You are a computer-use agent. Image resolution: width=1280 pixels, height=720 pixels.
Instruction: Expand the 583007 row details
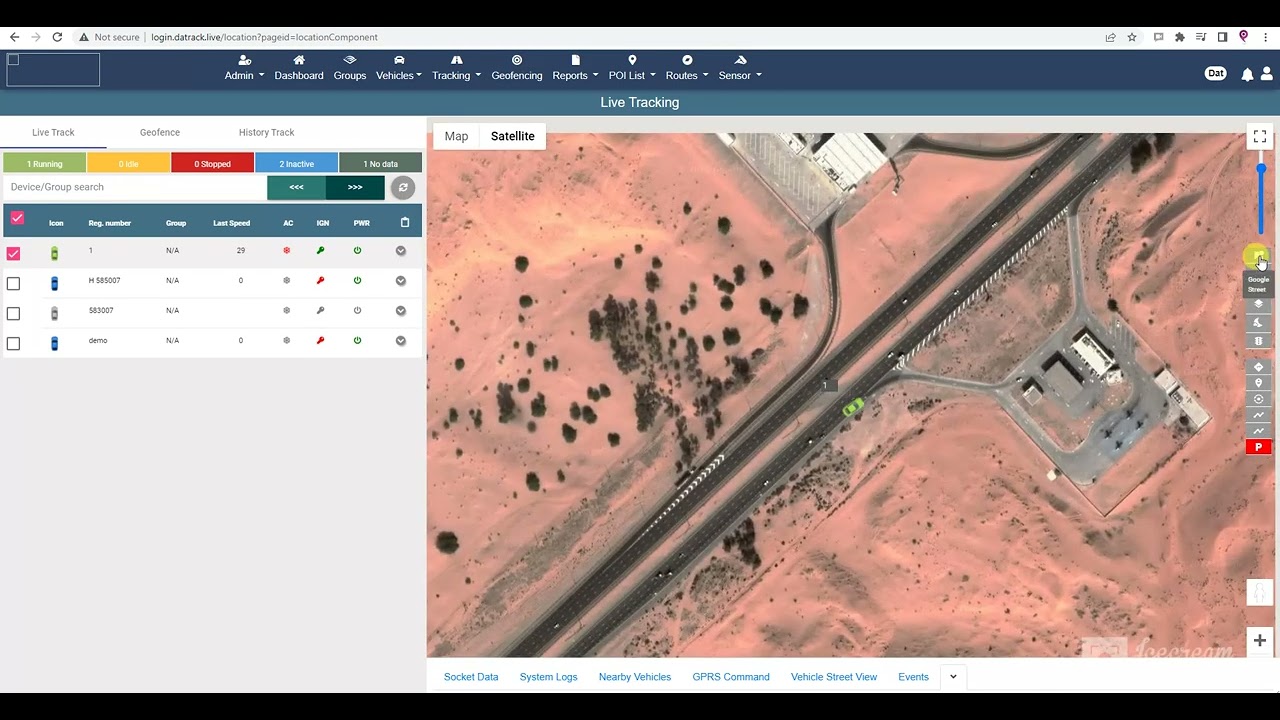[401, 311]
